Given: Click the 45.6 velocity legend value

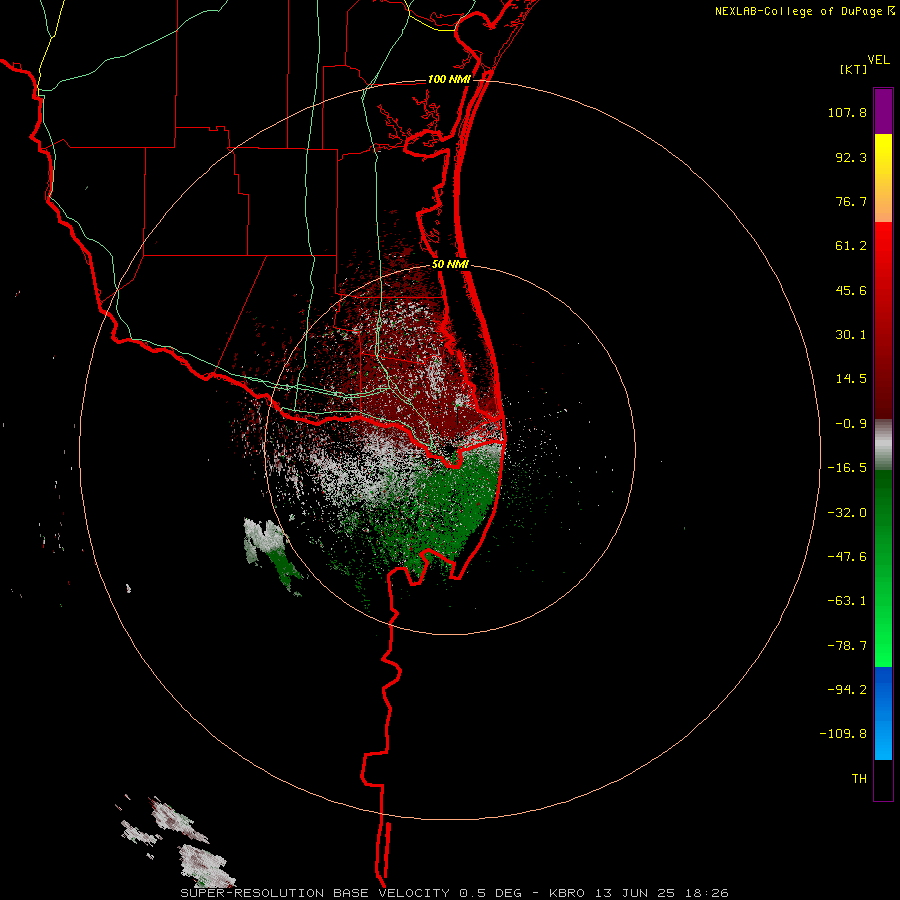Looking at the screenshot, I should 851,290.
